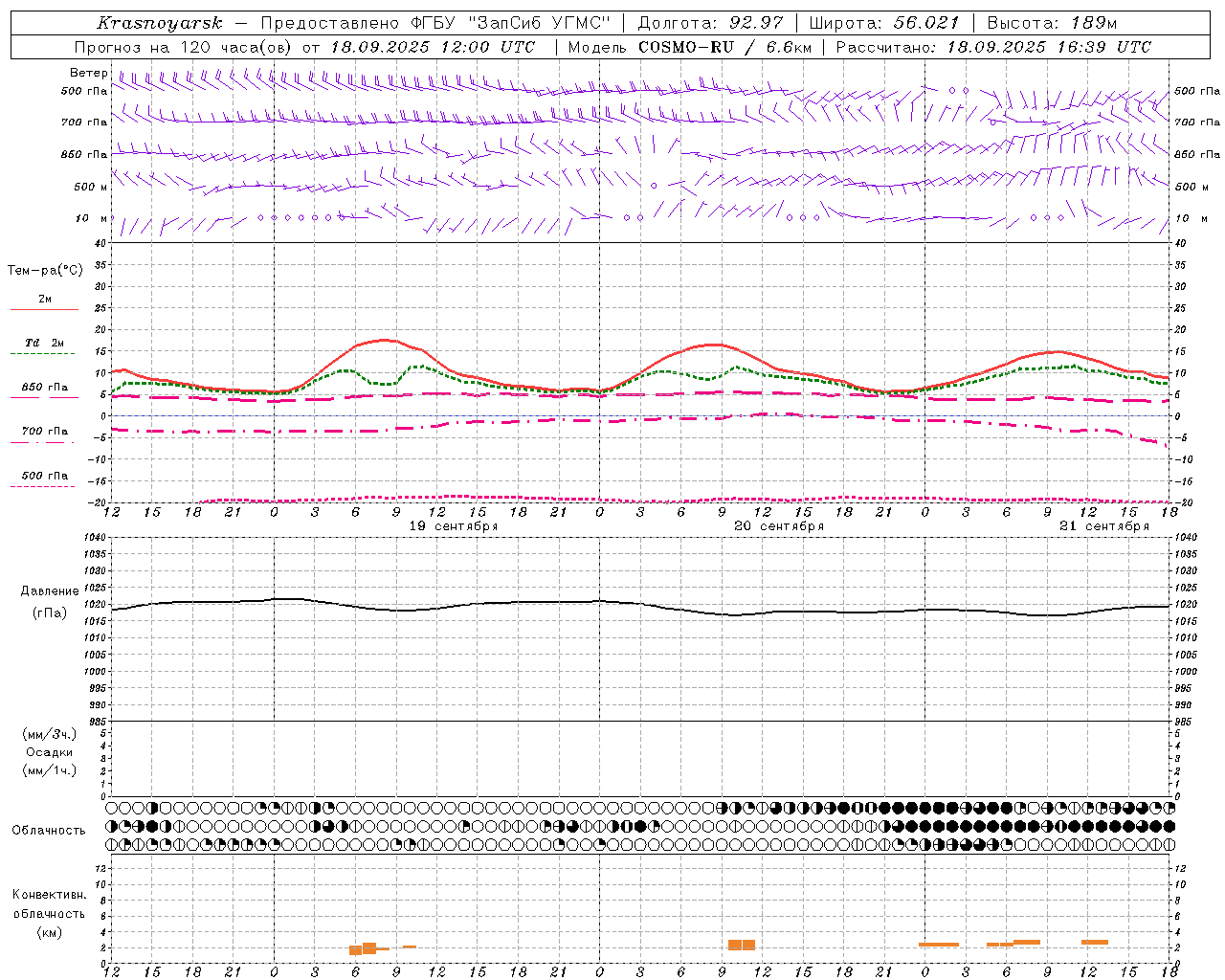Viewport: 1225px width, 980px height.
Task: Click the orange convective bar on 20 сентября
Action: pos(742,945)
